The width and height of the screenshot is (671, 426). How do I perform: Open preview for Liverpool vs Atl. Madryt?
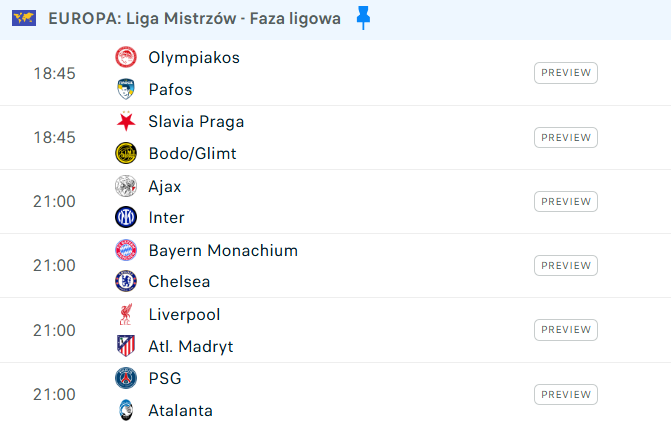[x=566, y=330]
